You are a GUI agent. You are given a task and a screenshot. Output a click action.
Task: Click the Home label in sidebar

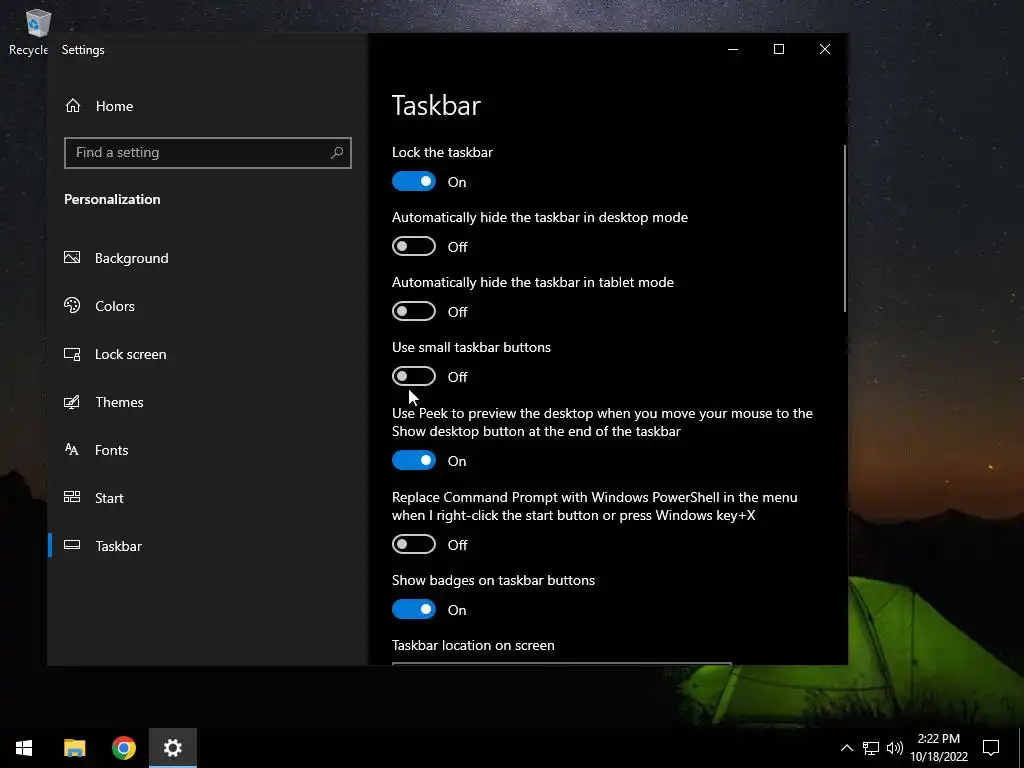click(114, 106)
